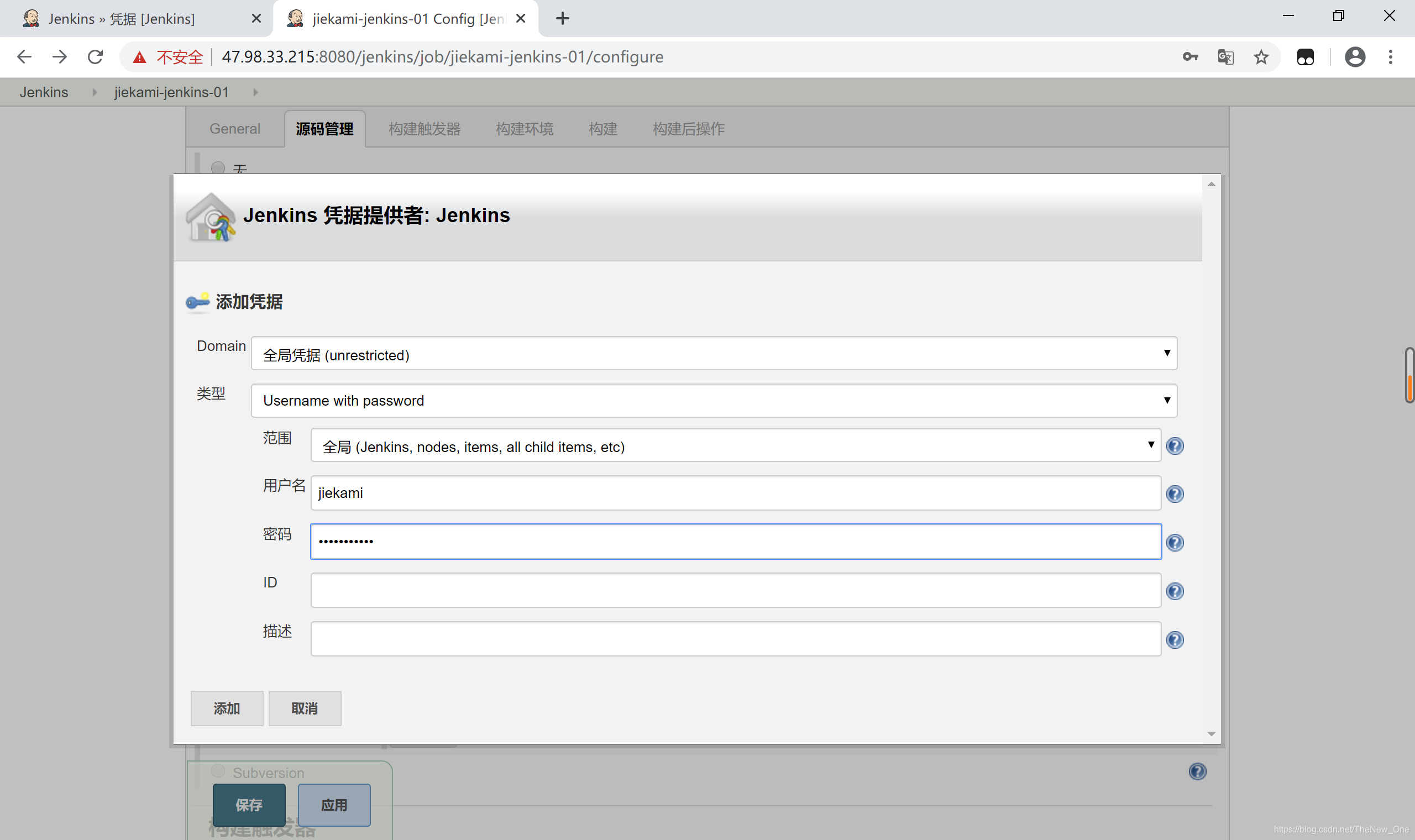Click jiekami-jenkins-01 breadcrumb link
This screenshot has width=1415, height=840.
coord(171,92)
